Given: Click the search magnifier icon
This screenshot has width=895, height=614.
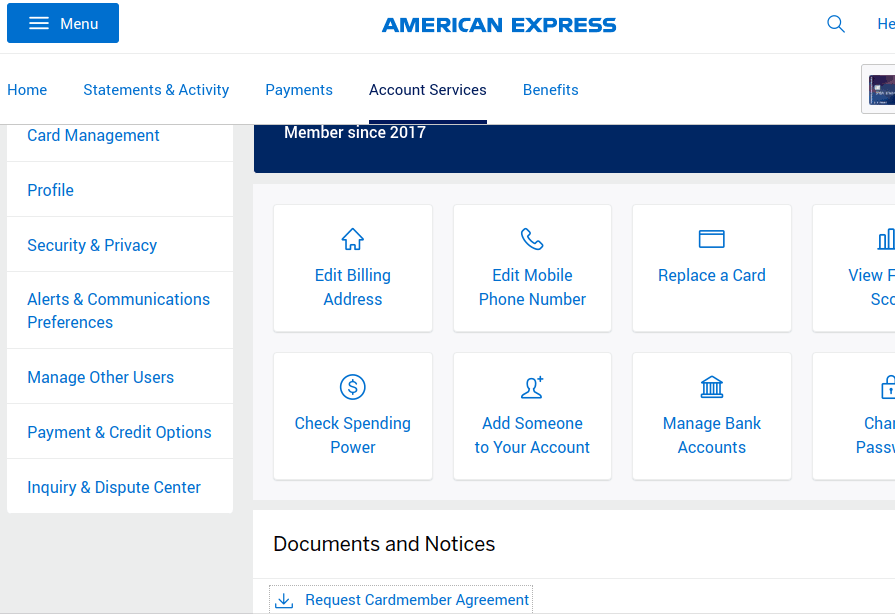Looking at the screenshot, I should (836, 24).
